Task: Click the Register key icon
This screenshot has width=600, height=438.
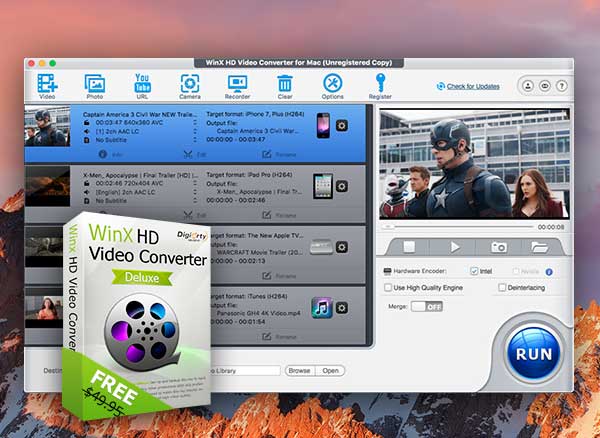Action: pyautogui.click(x=380, y=86)
